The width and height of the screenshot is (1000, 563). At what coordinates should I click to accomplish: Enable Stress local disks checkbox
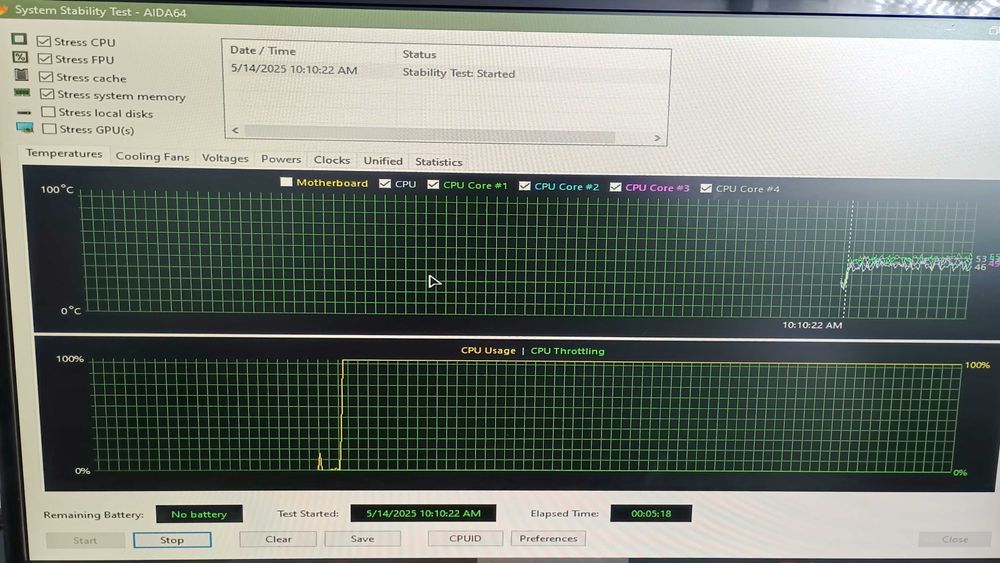click(x=48, y=112)
